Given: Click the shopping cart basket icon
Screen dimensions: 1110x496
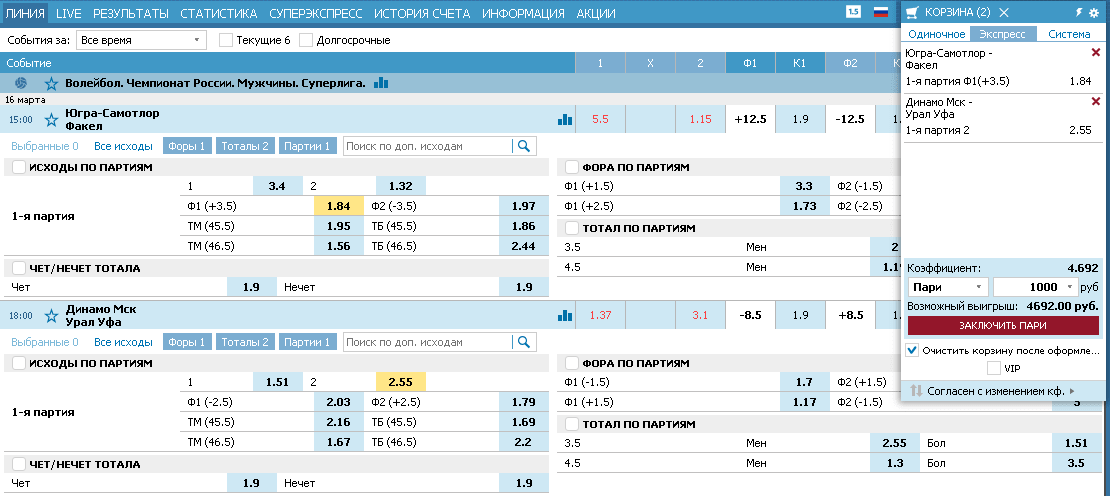Looking at the screenshot, I should [x=912, y=13].
